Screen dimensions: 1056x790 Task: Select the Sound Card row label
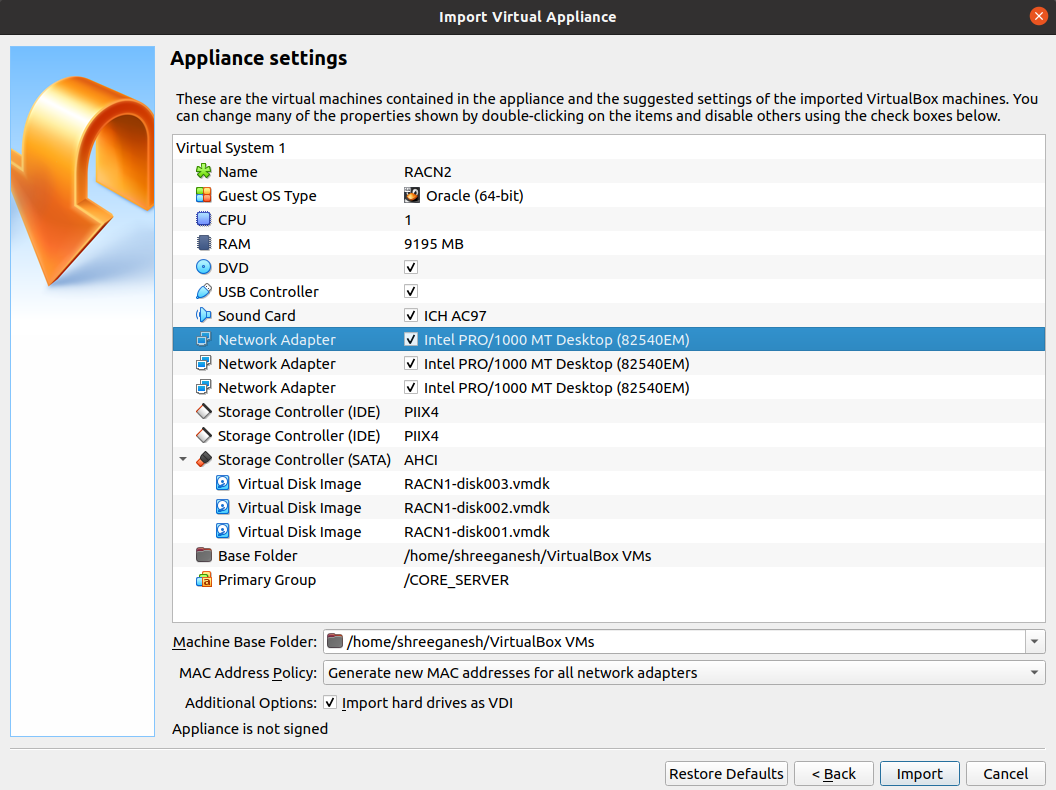[x=257, y=316]
